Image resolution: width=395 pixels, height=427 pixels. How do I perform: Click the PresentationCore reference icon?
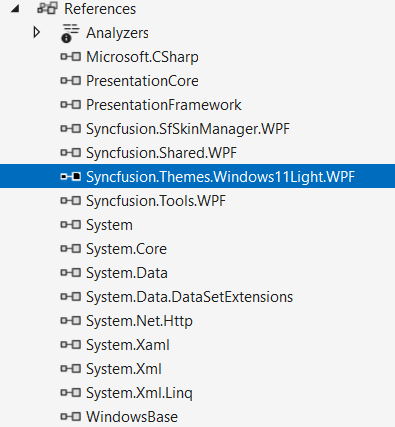(x=71, y=81)
